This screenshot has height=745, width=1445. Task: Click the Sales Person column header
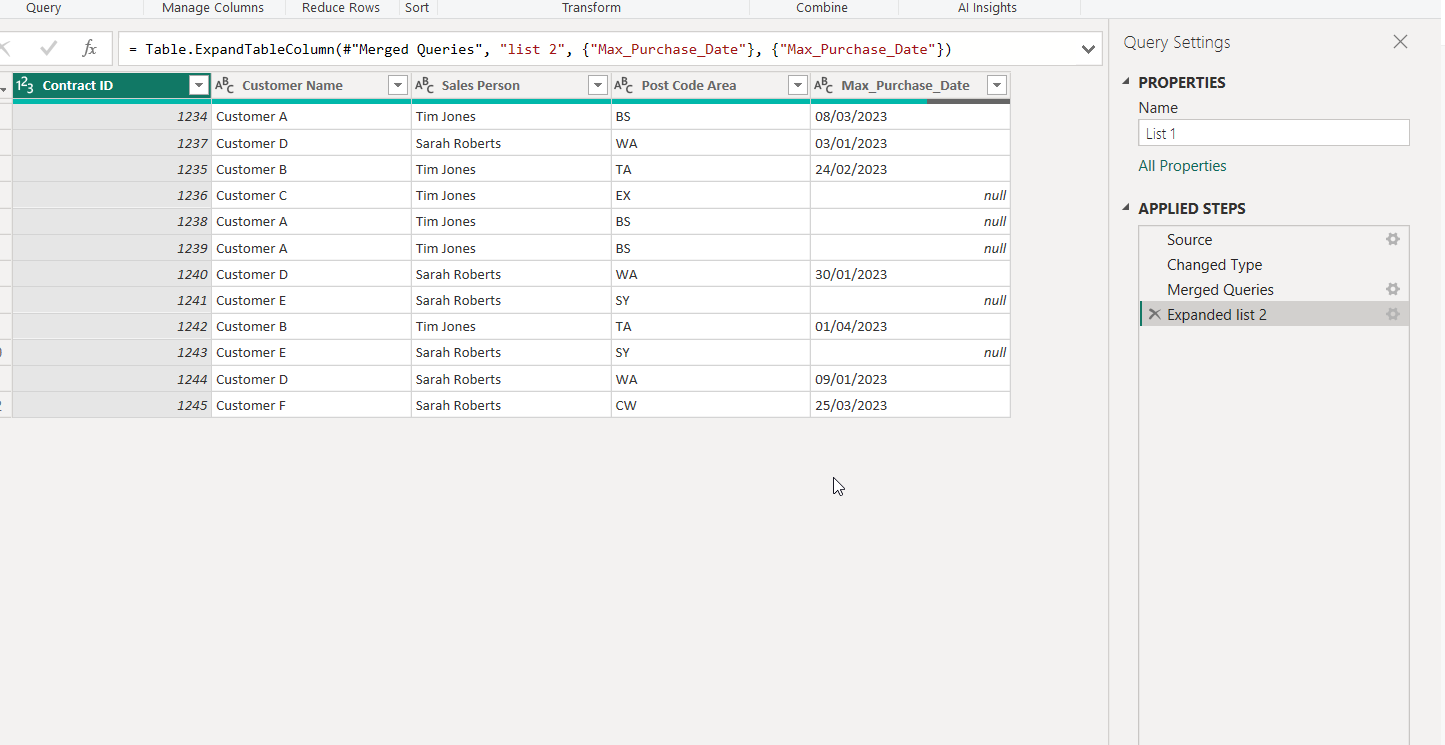click(511, 86)
